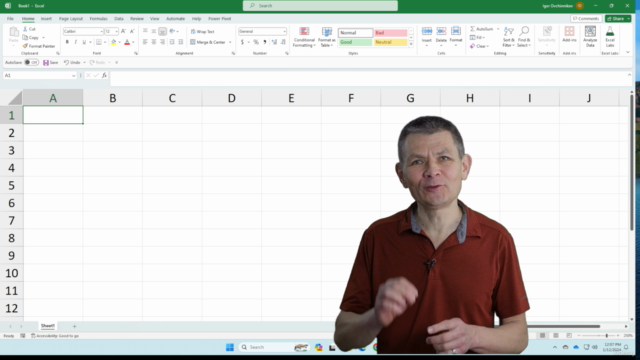This screenshot has width=640, height=360.
Task: Align text to the right
Action: pyautogui.click(x=162, y=42)
